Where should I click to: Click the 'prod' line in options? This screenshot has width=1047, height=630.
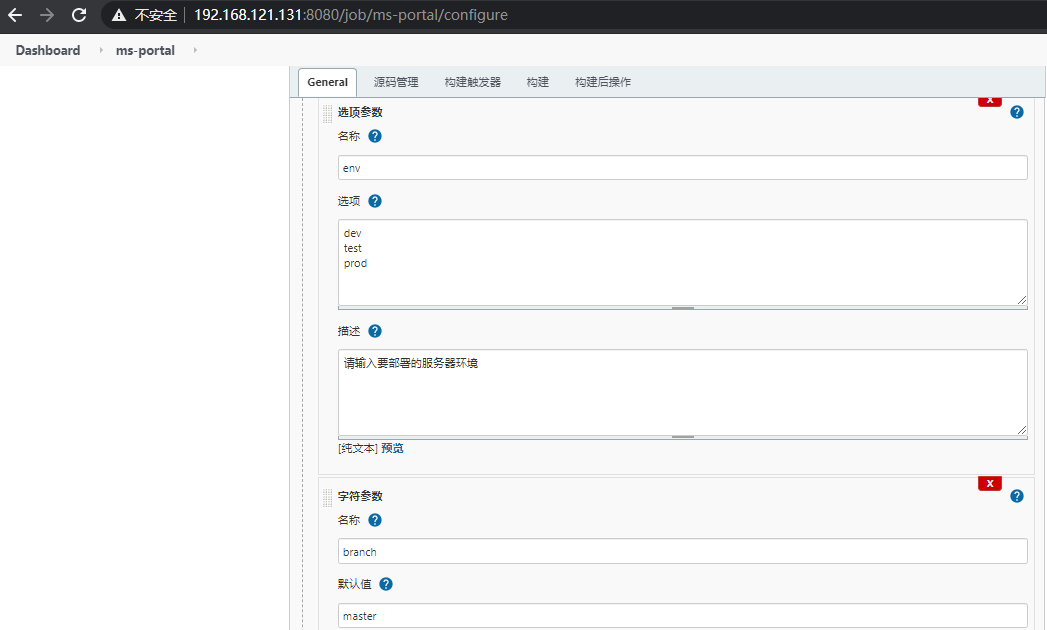[x=355, y=263]
